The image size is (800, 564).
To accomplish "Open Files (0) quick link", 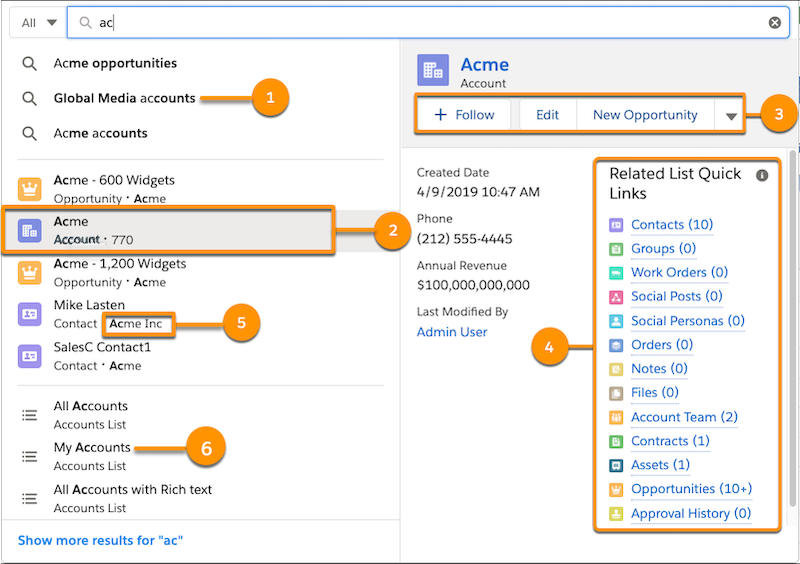I will 655,393.
